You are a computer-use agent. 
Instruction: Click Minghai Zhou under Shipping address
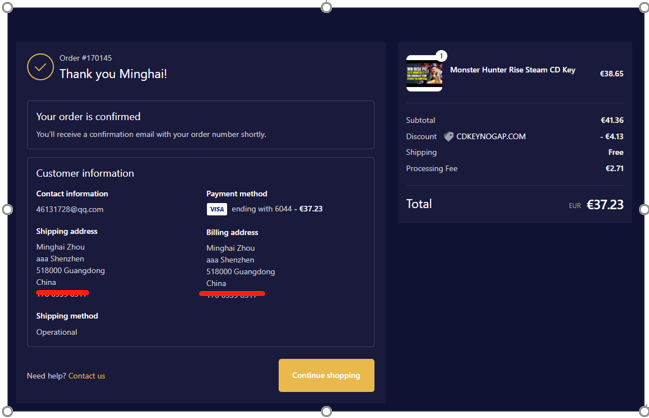tap(60, 247)
